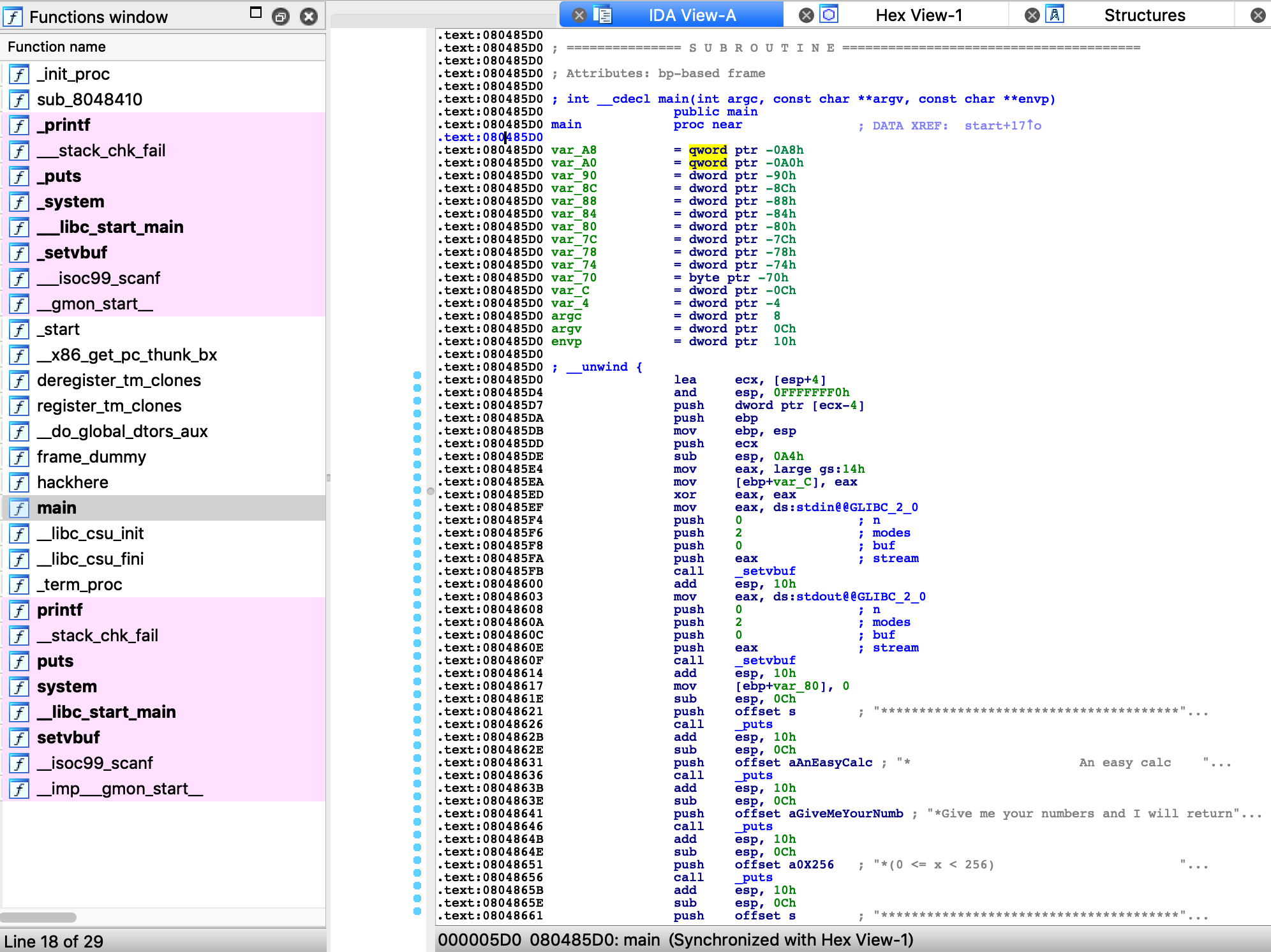Click the Functions window title icon
Image resolution: width=1271 pixels, height=952 pixels.
13,17
